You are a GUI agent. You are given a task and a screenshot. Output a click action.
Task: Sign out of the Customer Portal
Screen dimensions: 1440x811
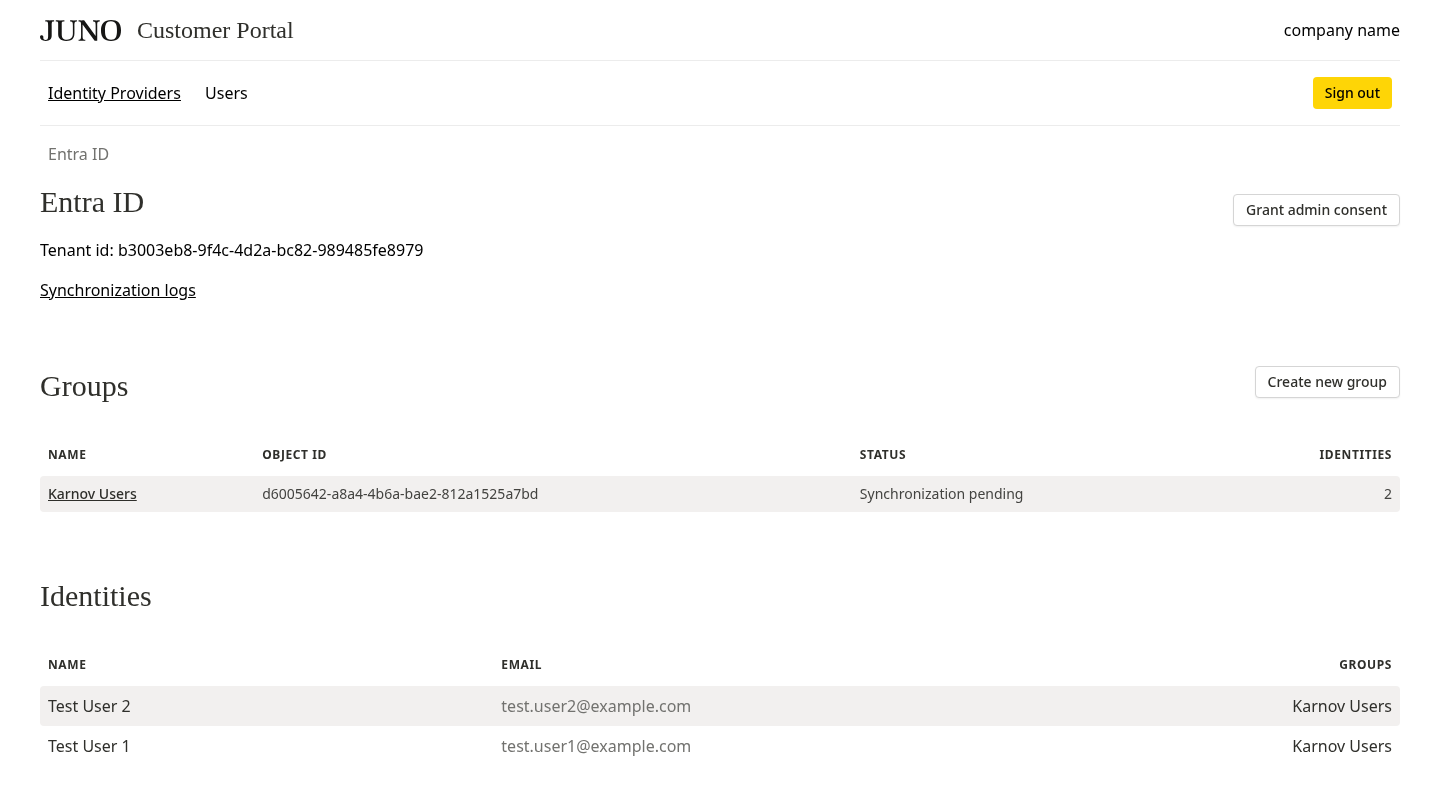click(1352, 93)
